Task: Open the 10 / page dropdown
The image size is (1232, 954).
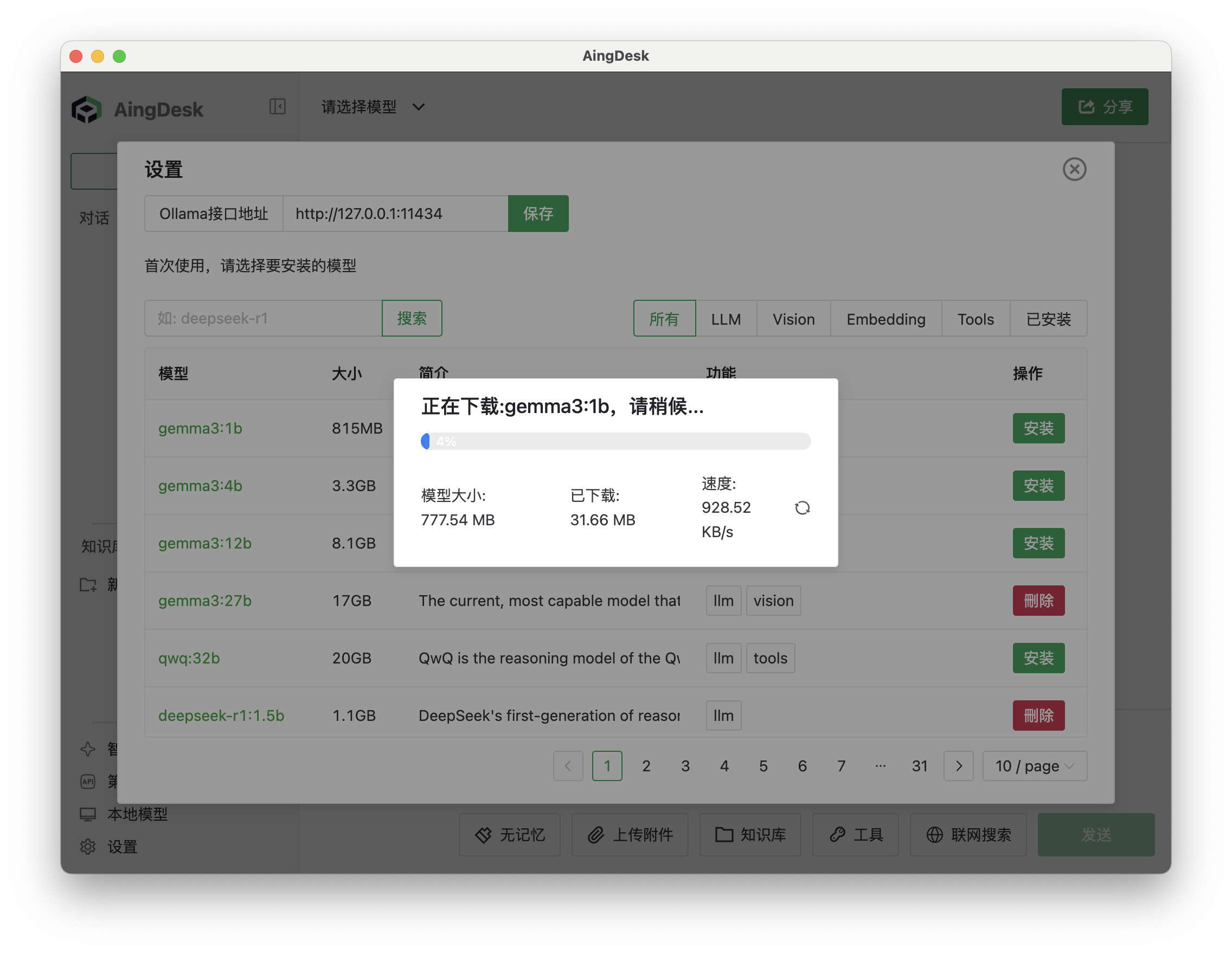Action: click(x=1034, y=766)
